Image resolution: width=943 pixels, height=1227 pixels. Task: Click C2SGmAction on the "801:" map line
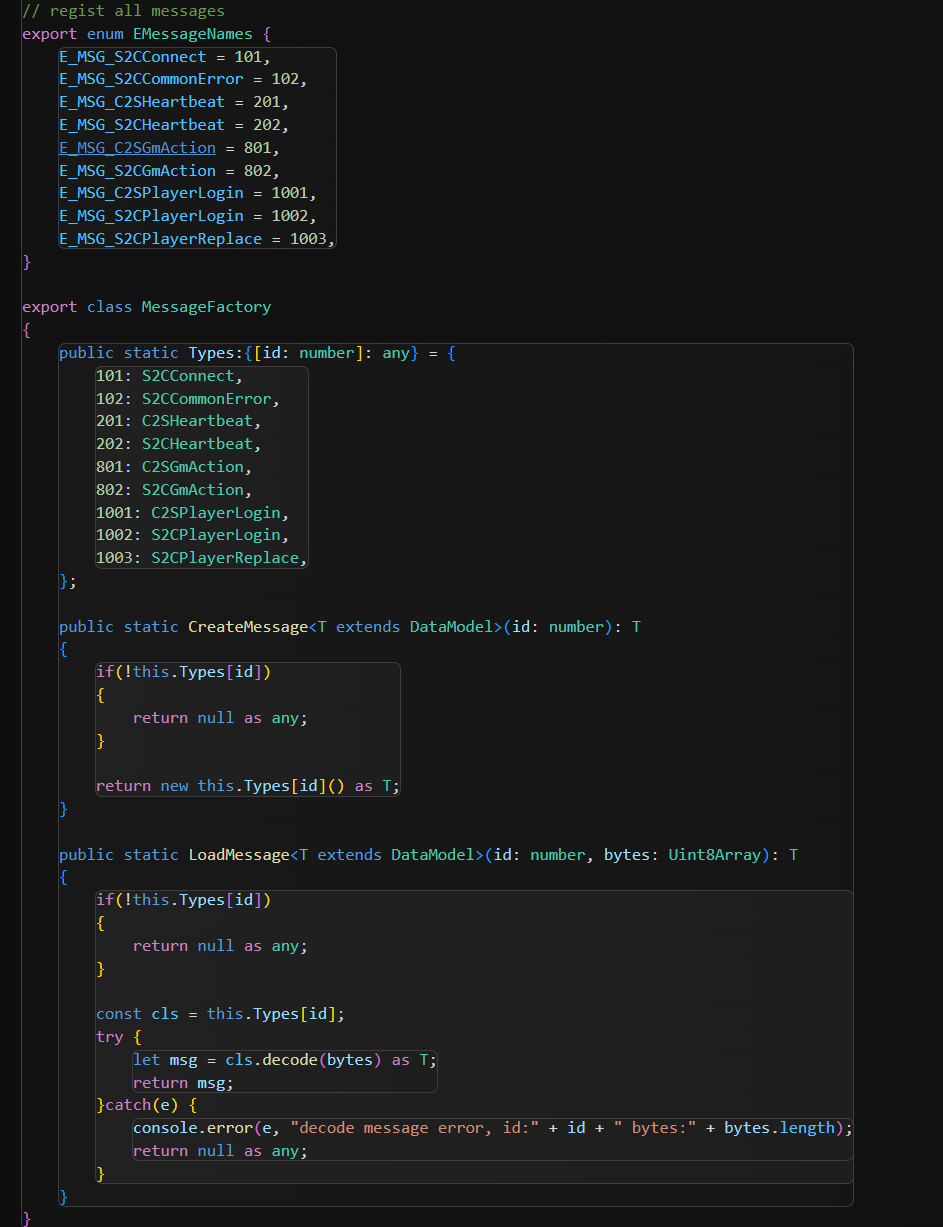[x=192, y=467]
